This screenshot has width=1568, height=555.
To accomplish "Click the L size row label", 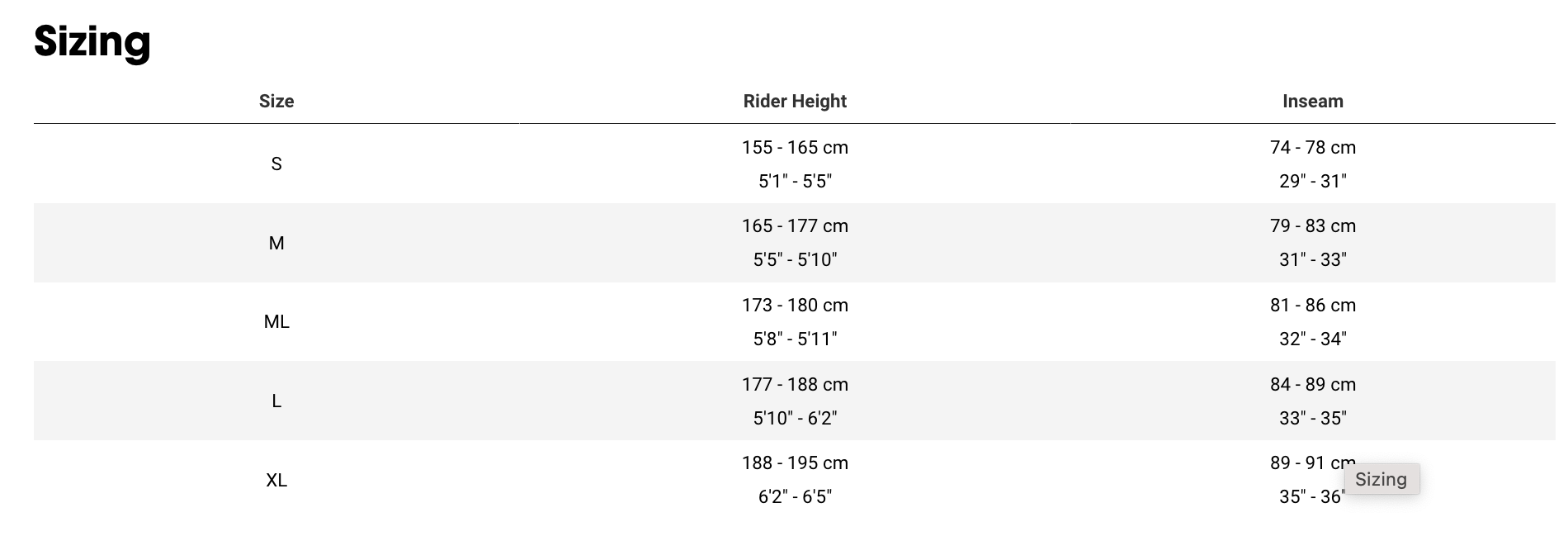I will [x=276, y=401].
